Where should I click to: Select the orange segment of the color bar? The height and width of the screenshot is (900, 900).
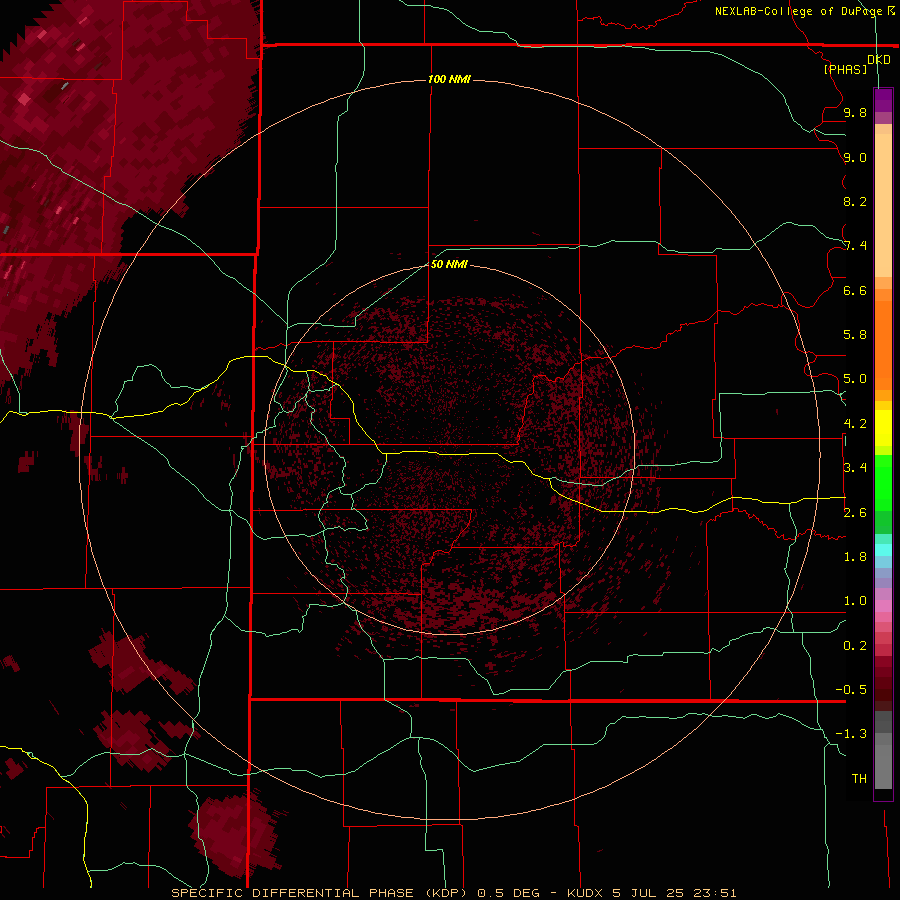click(x=883, y=345)
